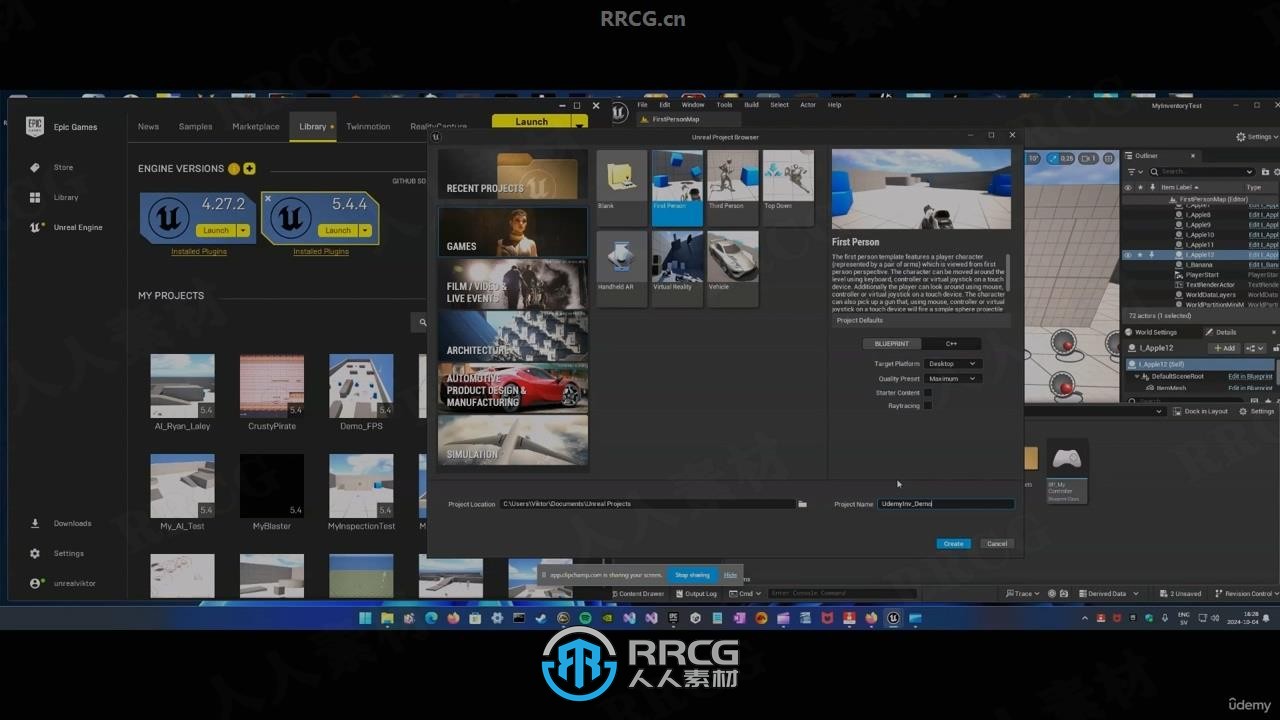Image resolution: width=1280 pixels, height=720 pixels.
Task: Browse for project location folder icon
Action: point(802,504)
